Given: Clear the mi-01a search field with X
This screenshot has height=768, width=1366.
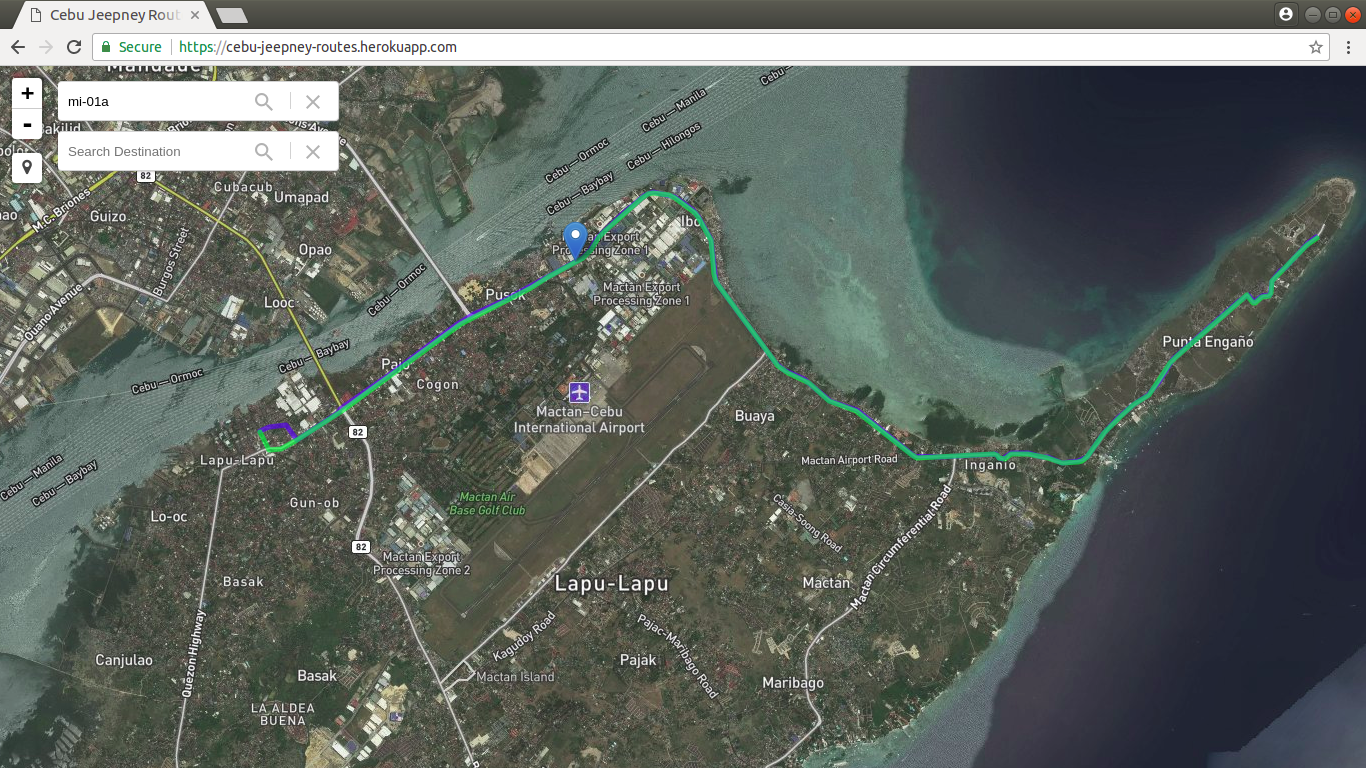Looking at the screenshot, I should click(x=313, y=101).
